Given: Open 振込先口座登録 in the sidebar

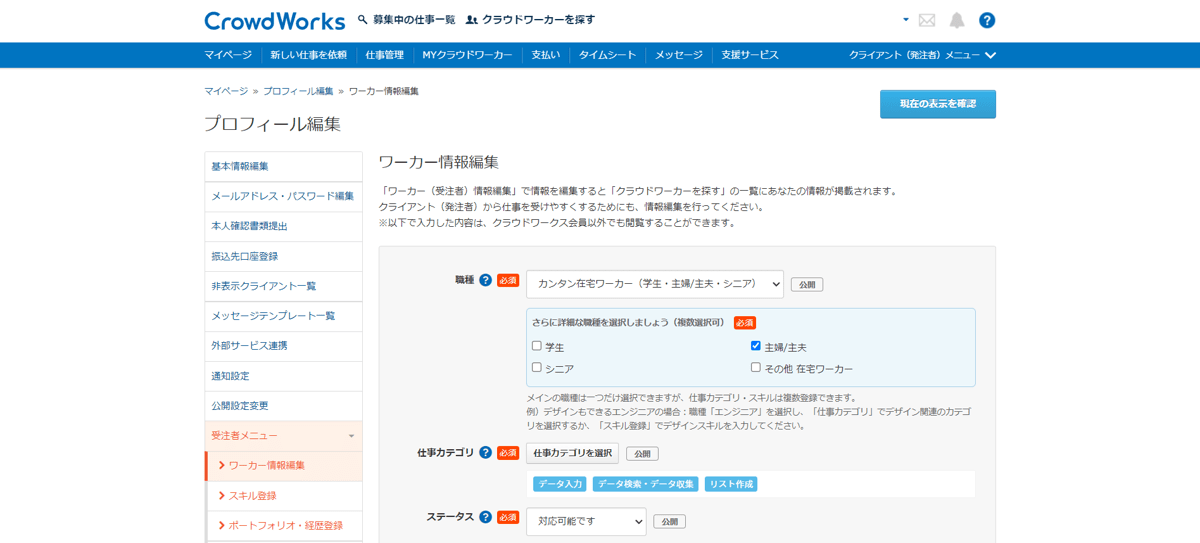Looking at the screenshot, I should [284, 256].
